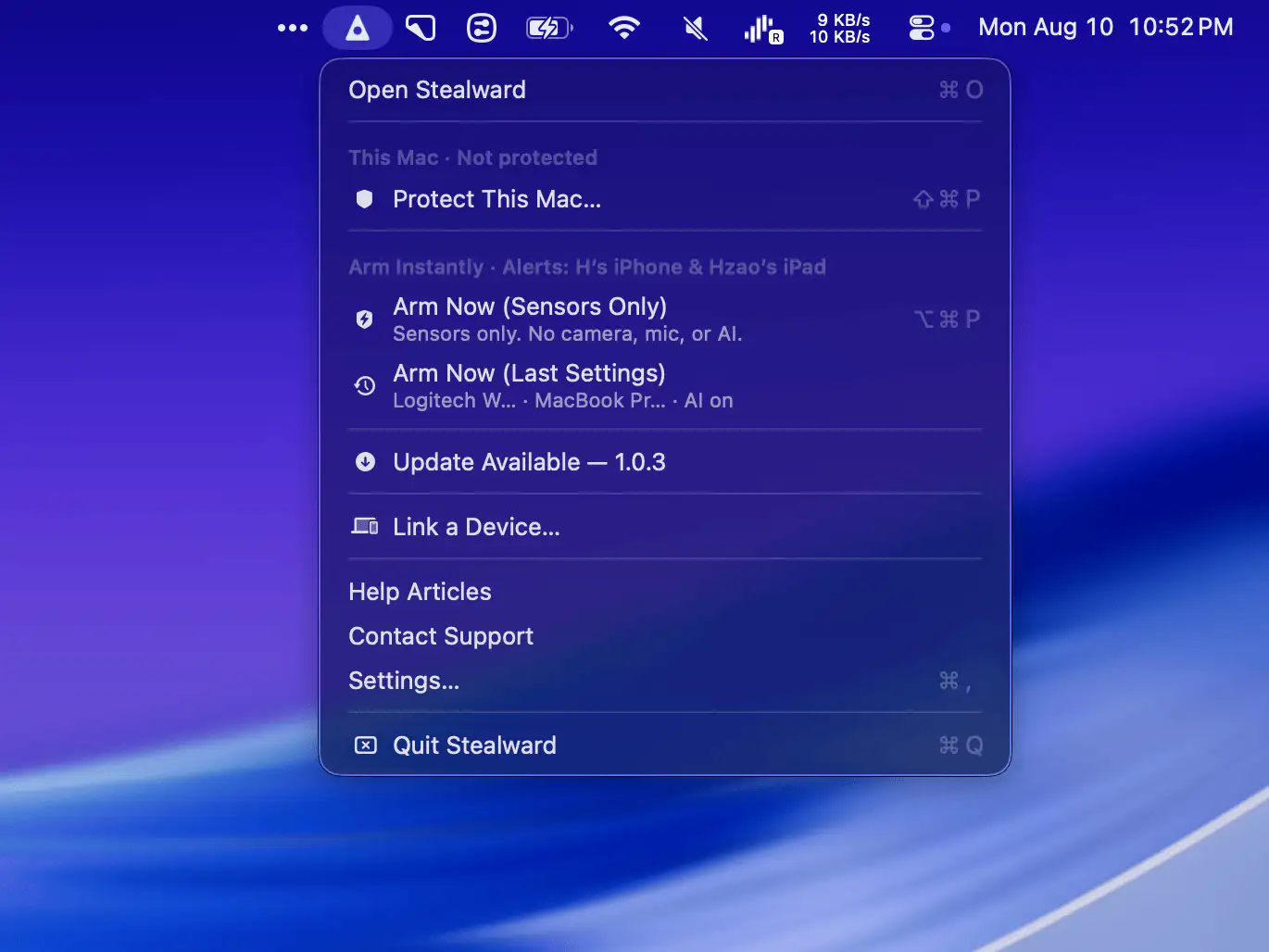The image size is (1269, 952).
Task: Choose Open Stealward
Action: pyautogui.click(x=665, y=90)
